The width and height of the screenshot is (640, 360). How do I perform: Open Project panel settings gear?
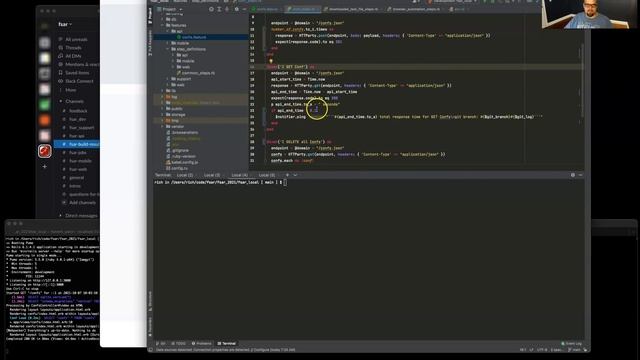(236, 9)
